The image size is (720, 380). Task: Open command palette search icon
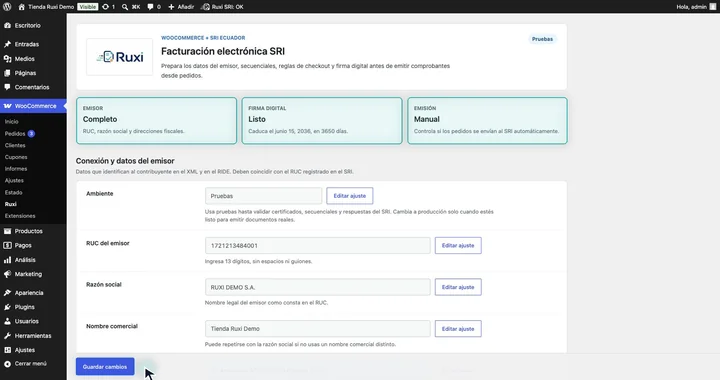pyautogui.click(x=125, y=7)
